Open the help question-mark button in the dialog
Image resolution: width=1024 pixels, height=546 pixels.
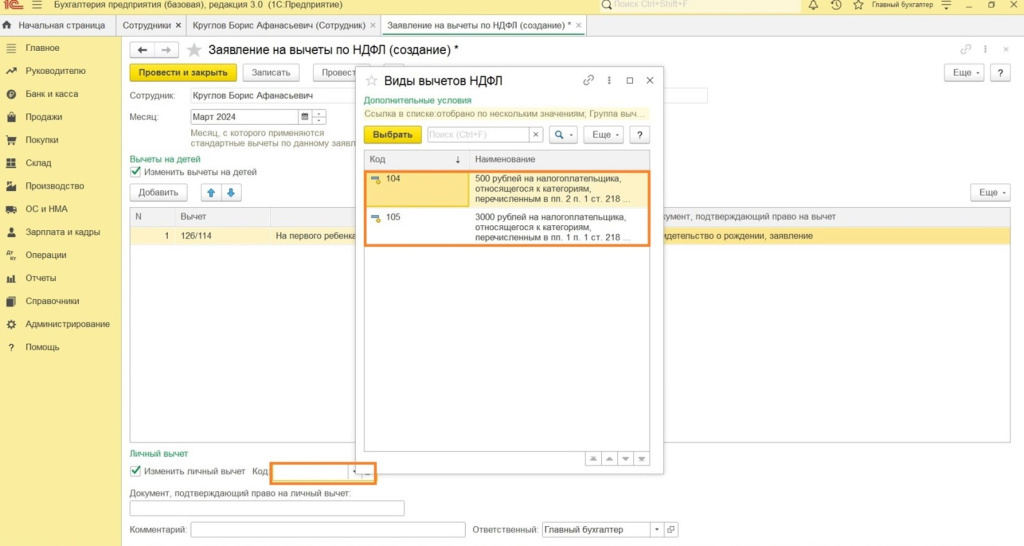638,134
